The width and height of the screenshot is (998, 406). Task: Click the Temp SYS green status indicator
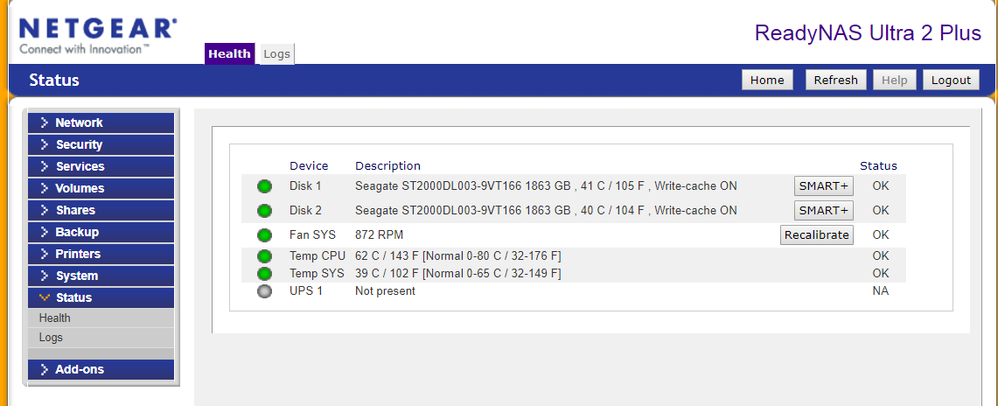pos(265,273)
